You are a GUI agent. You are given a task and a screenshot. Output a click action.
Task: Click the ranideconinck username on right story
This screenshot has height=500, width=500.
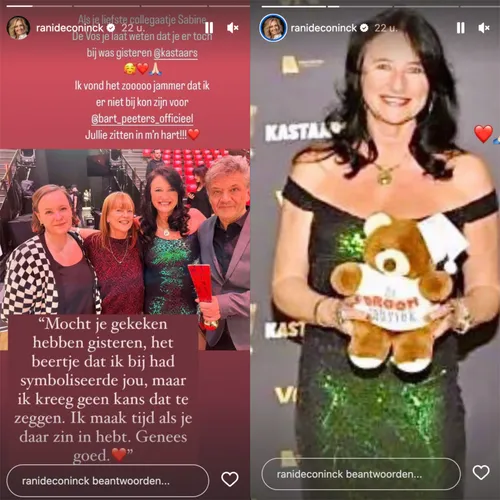[324, 28]
